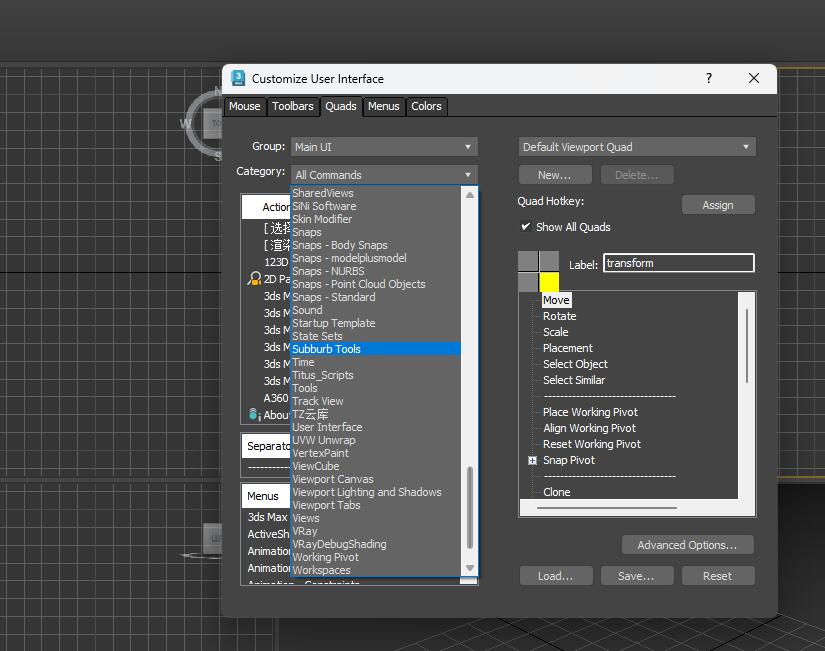Click the category list scrollbar thumb
Viewport: 825px width, 651px height.
(x=470, y=507)
